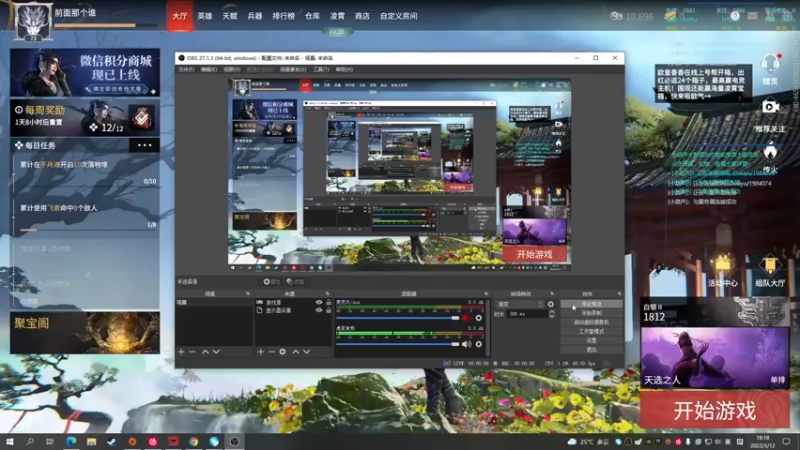Viewport: 800px width, 450px height.
Task: Open OBS 编辑(E) menu
Action: pos(209,69)
